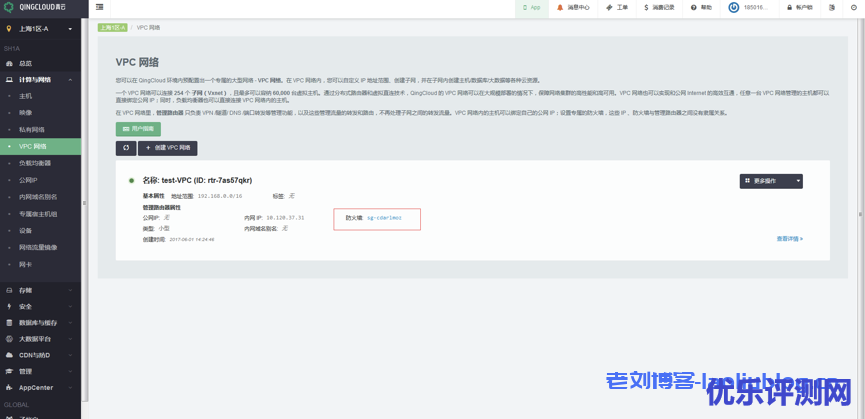
Task: Select 私有网络 in the sidebar menu
Action: click(32, 129)
